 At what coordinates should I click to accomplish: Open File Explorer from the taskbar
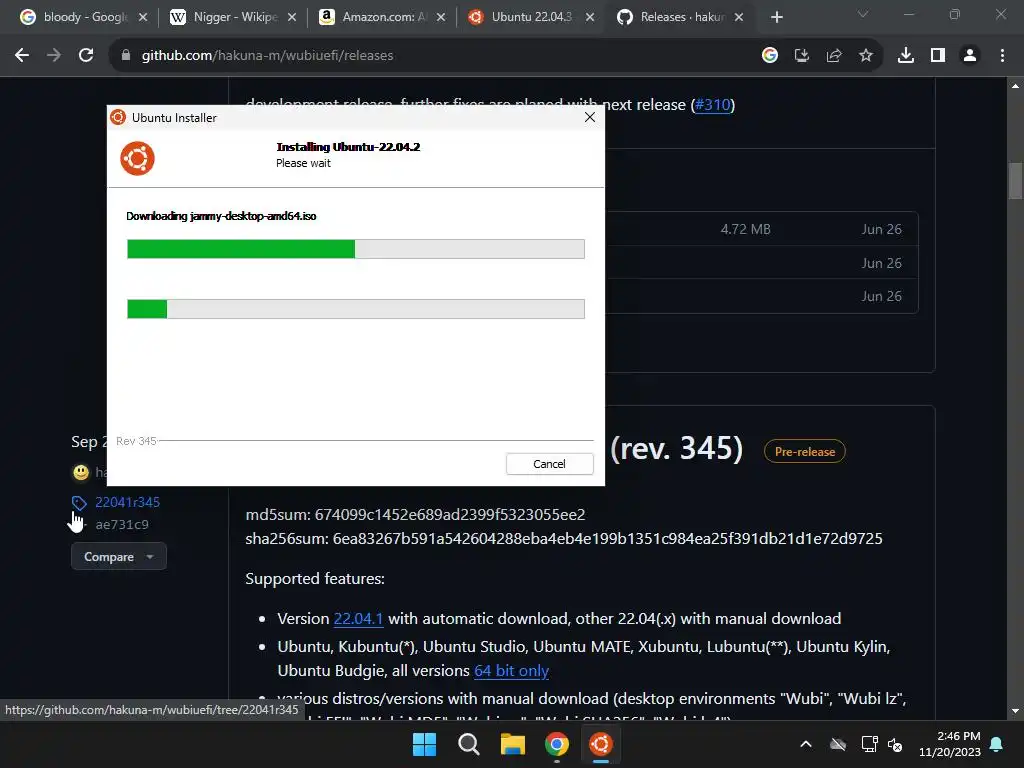tap(513, 744)
